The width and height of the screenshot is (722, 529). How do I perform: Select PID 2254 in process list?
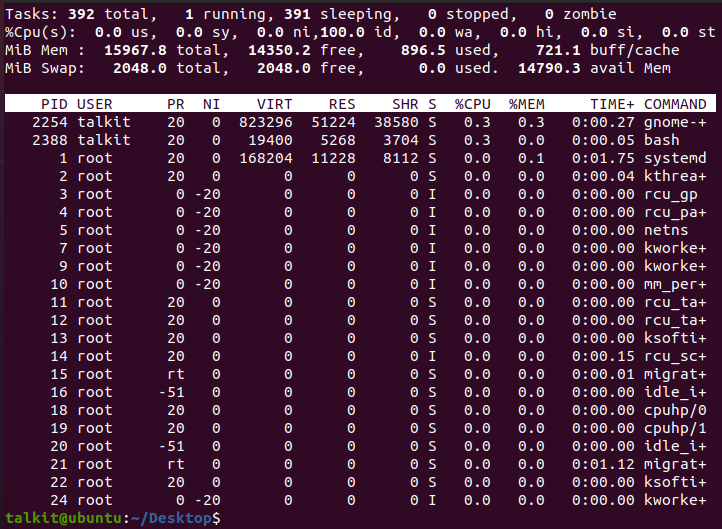50,122
